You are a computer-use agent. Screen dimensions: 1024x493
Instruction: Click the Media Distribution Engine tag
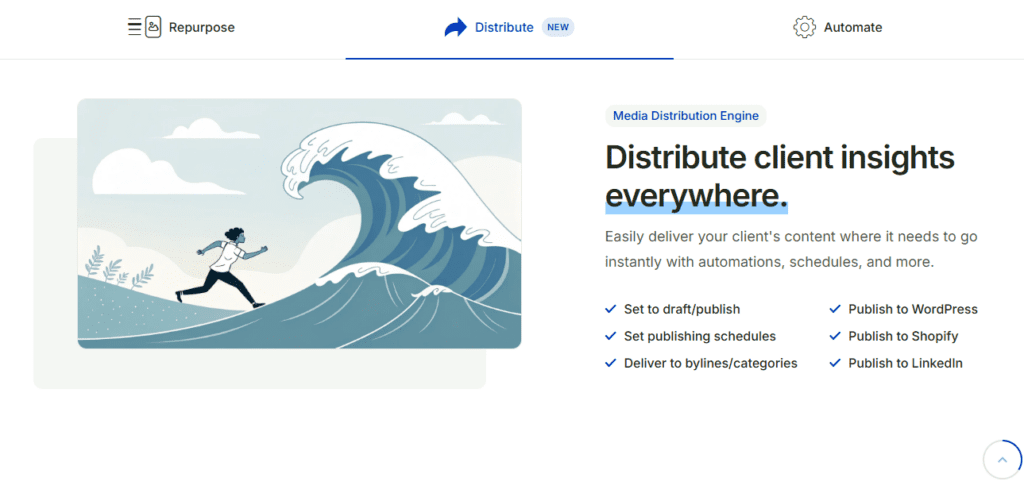coord(685,116)
